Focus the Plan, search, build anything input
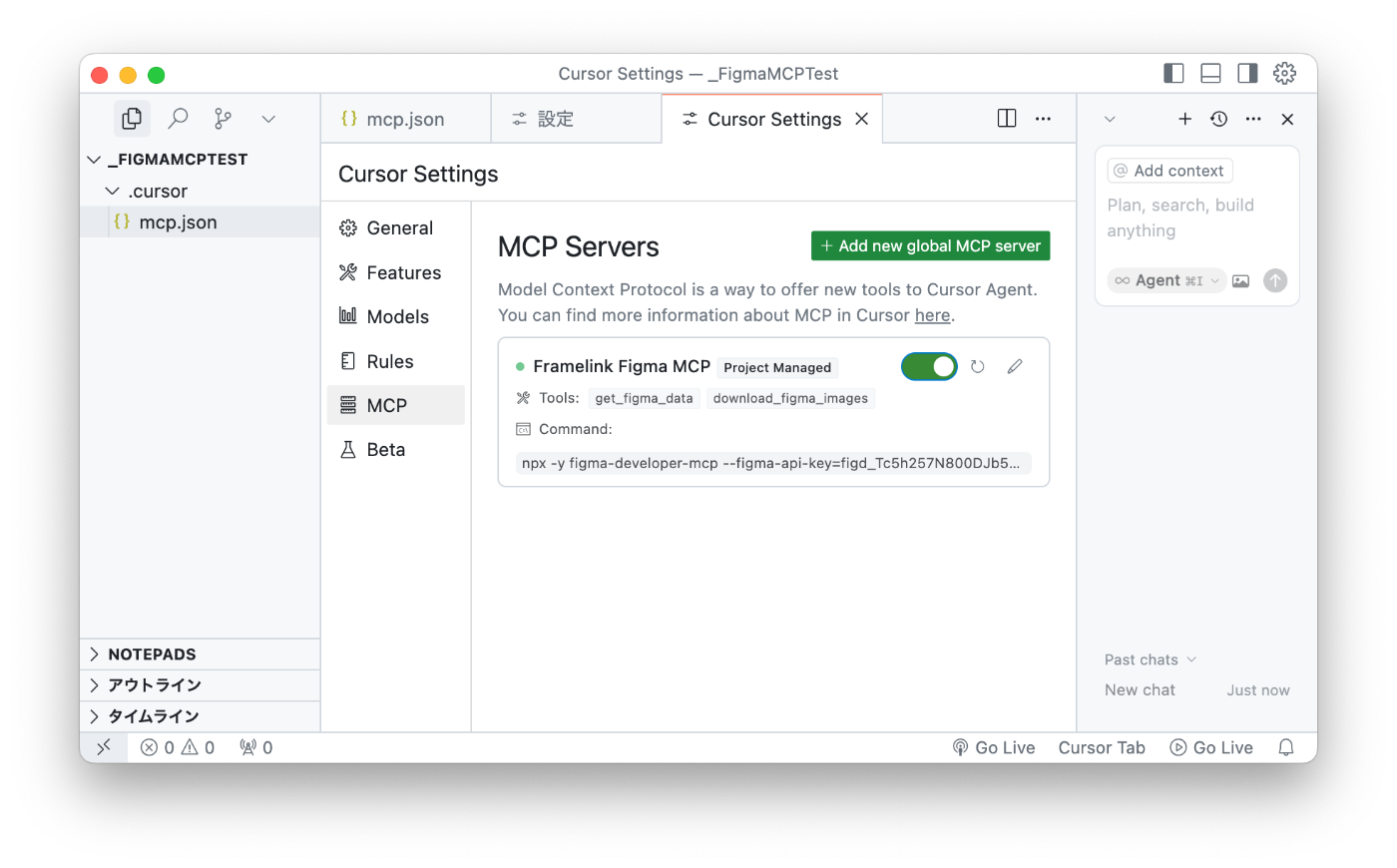The image size is (1397, 868). [1197, 217]
